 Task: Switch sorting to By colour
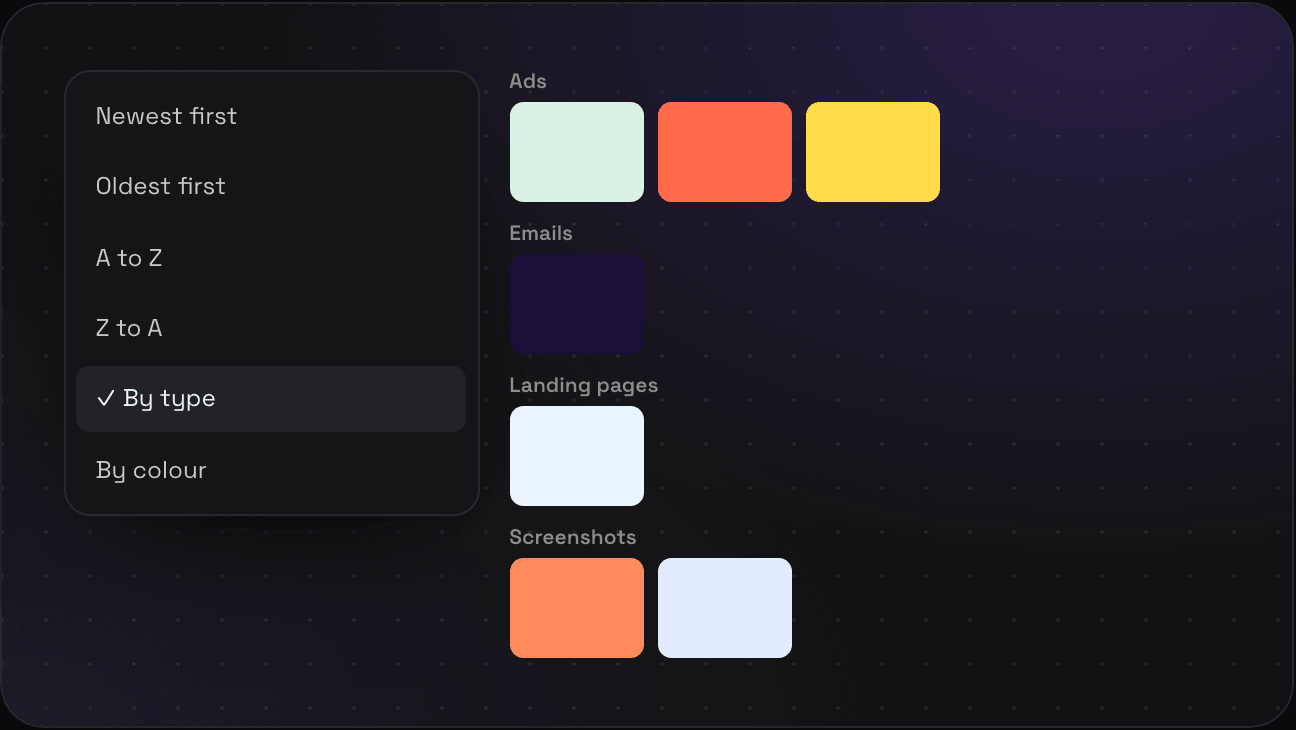[x=271, y=470]
